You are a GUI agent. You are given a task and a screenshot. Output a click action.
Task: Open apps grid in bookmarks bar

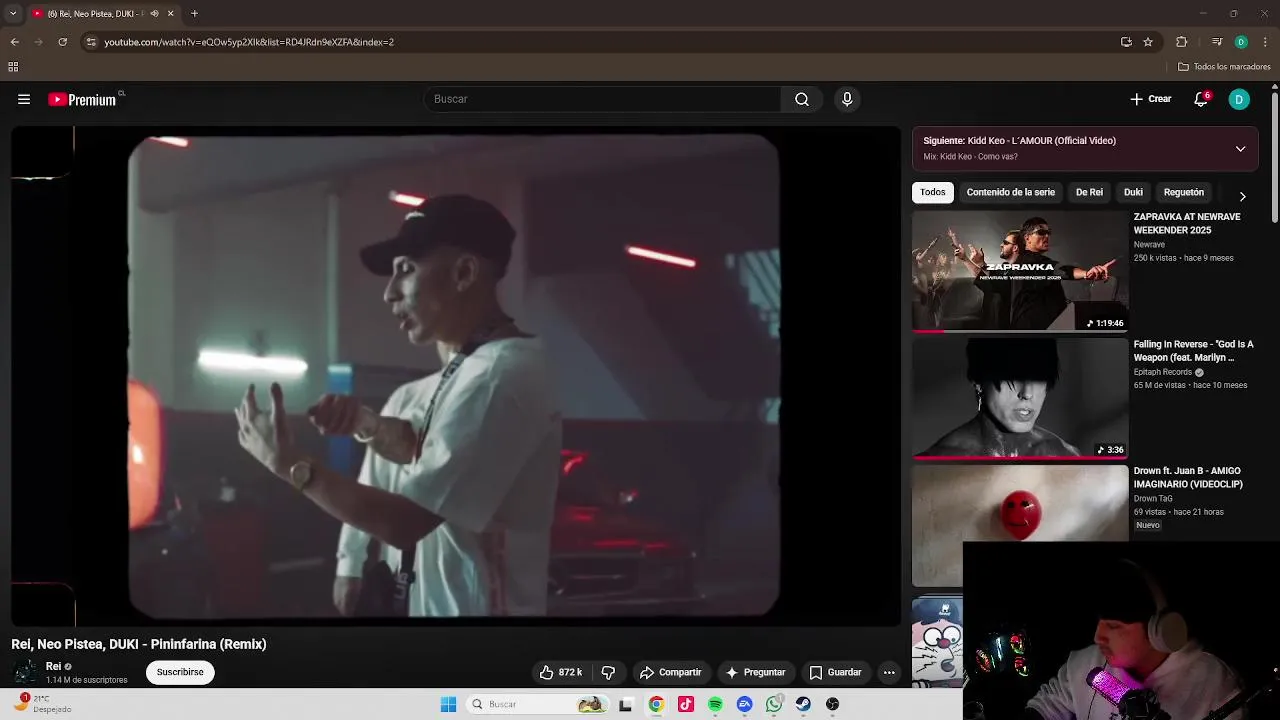[13, 67]
